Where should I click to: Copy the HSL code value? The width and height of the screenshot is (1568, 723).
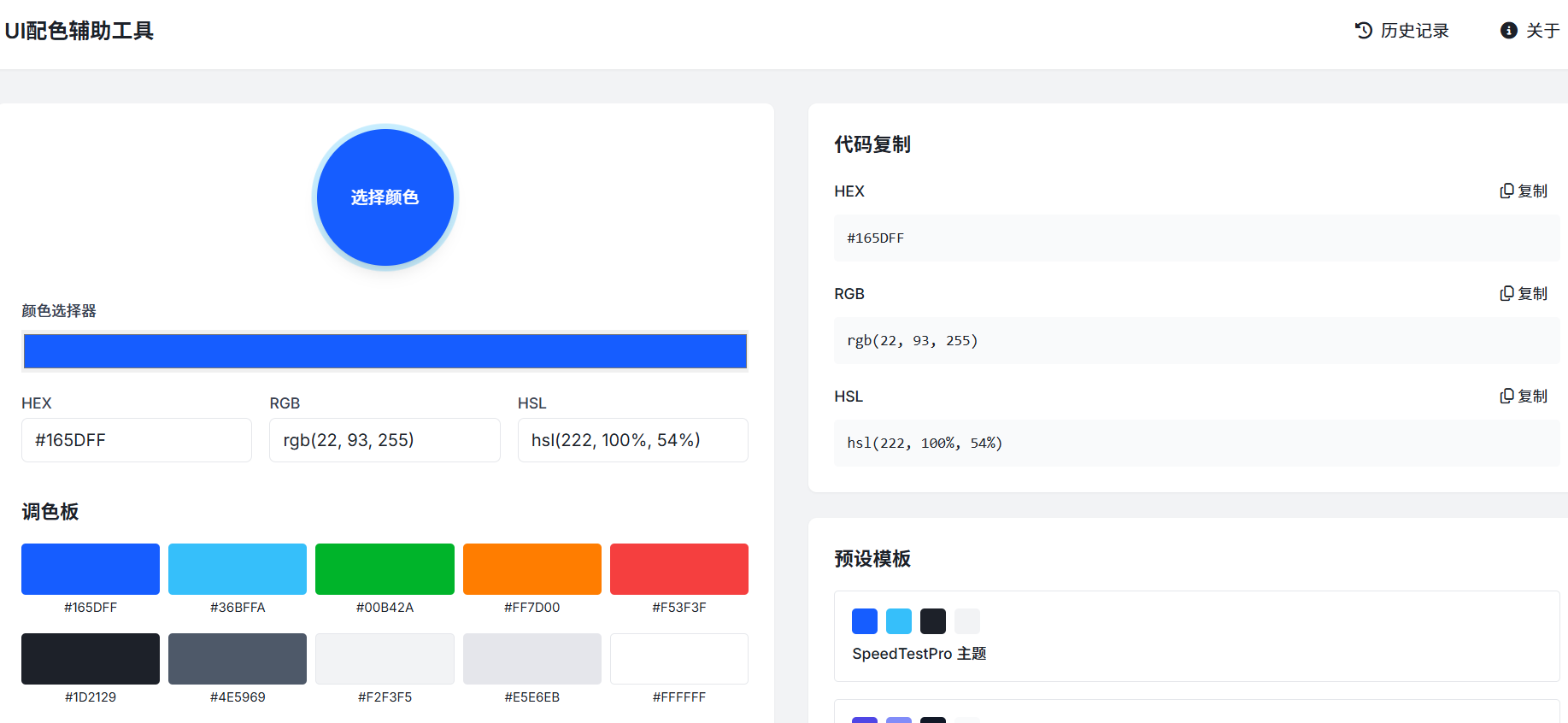1524,397
